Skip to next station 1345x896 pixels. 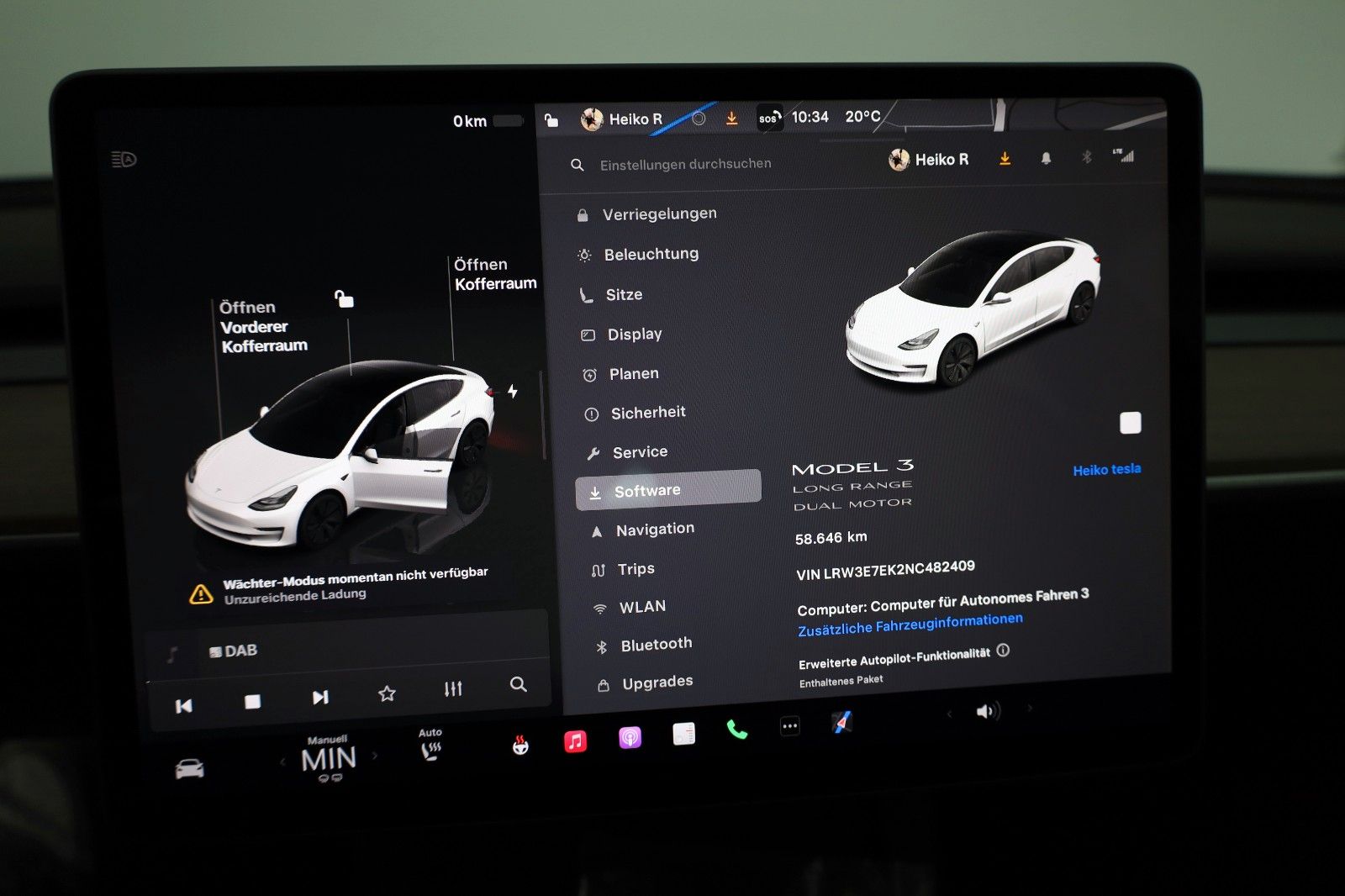320,697
